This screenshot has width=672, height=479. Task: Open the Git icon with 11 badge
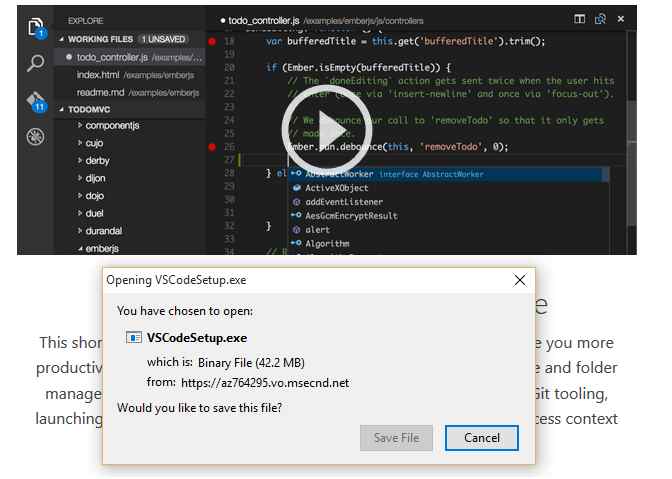(x=36, y=102)
